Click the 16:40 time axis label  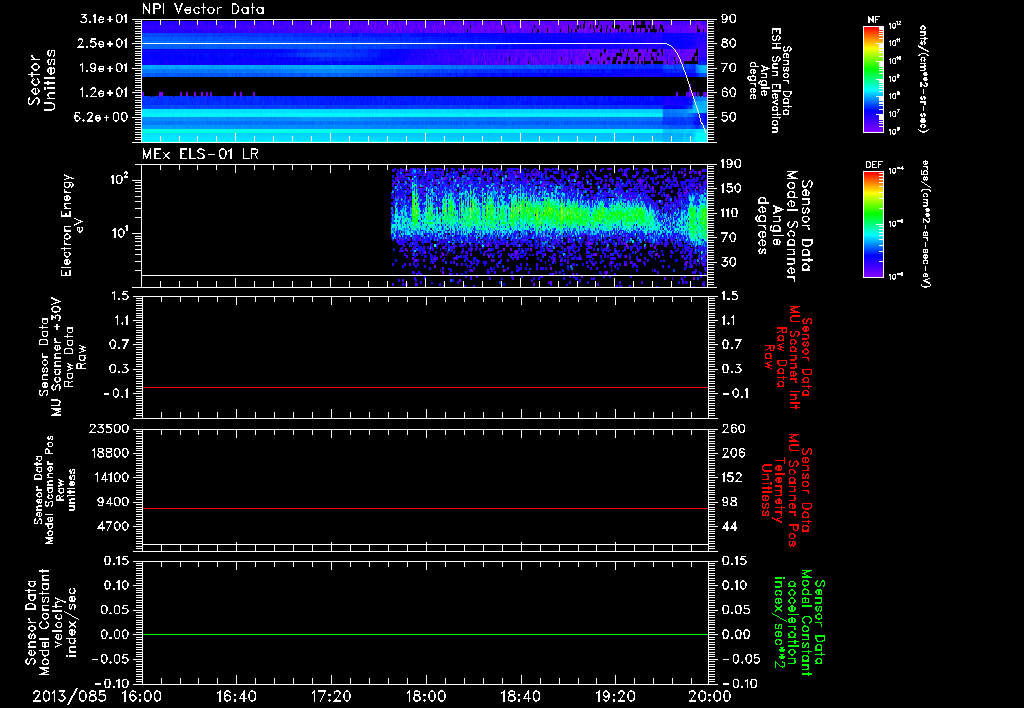point(236,696)
